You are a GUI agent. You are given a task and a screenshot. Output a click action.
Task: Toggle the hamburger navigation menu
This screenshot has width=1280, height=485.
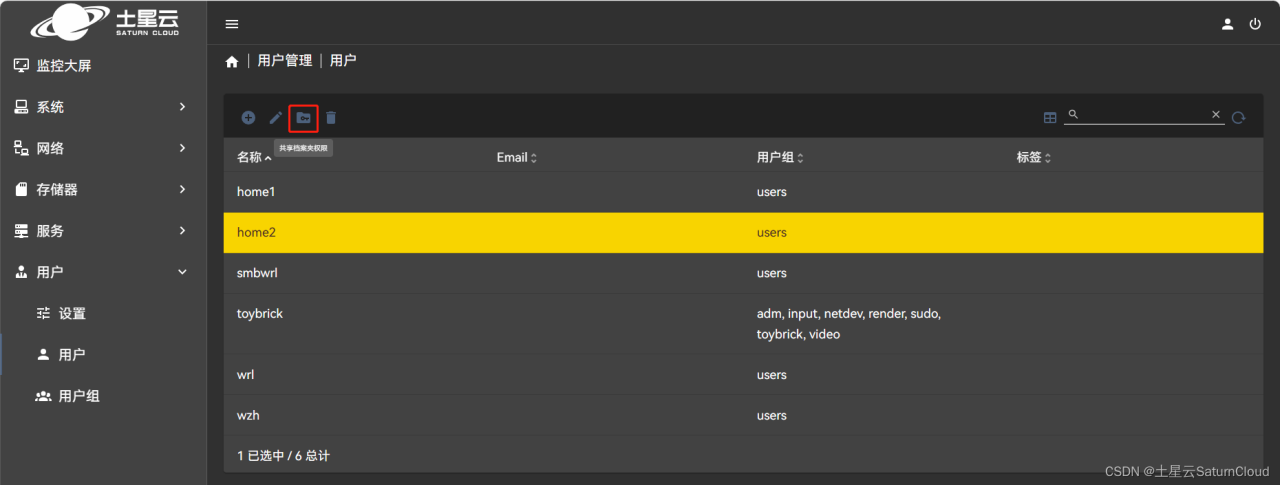[x=232, y=24]
